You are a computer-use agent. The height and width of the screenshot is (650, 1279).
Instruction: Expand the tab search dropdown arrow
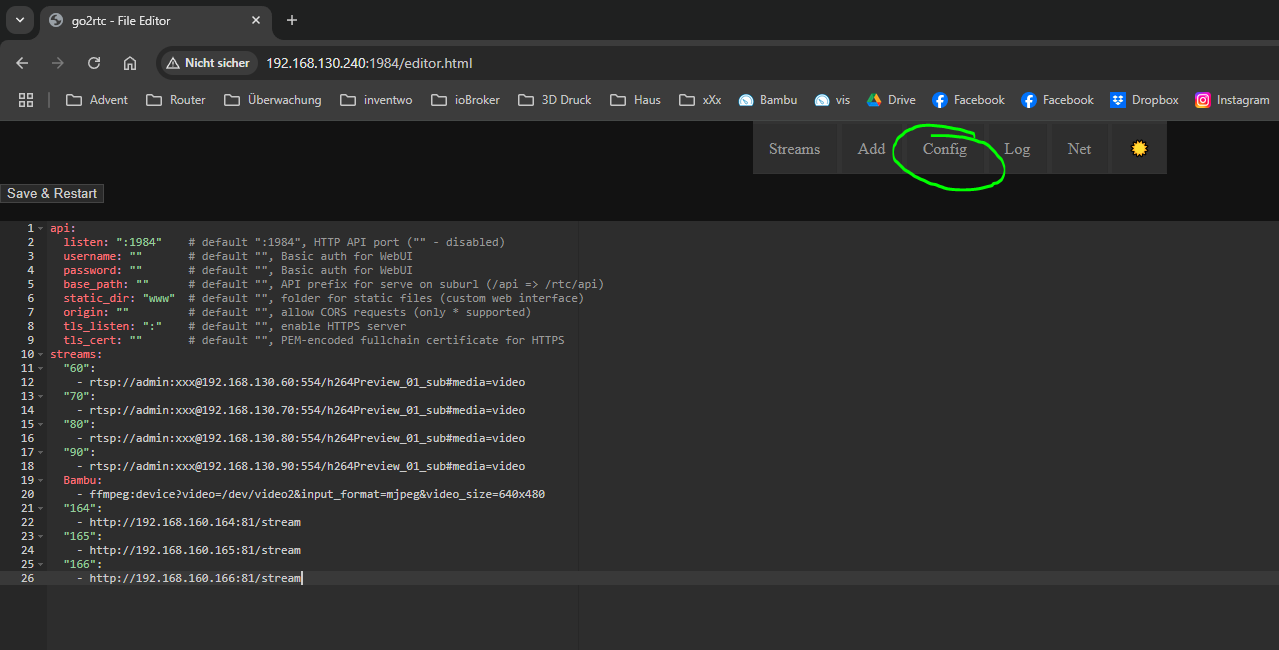click(x=19, y=20)
